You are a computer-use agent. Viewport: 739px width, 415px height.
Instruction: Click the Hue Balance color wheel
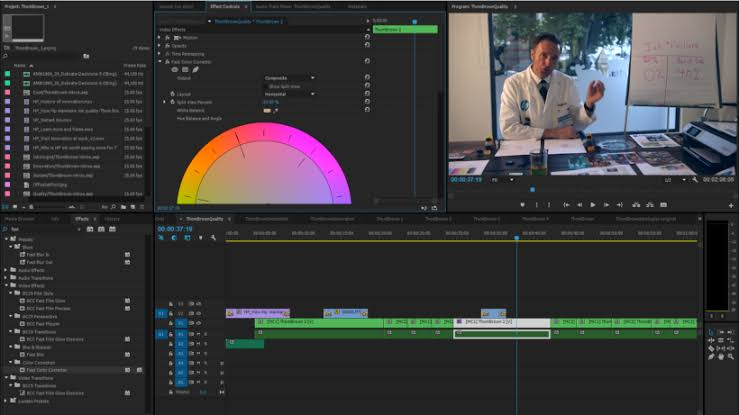264,163
